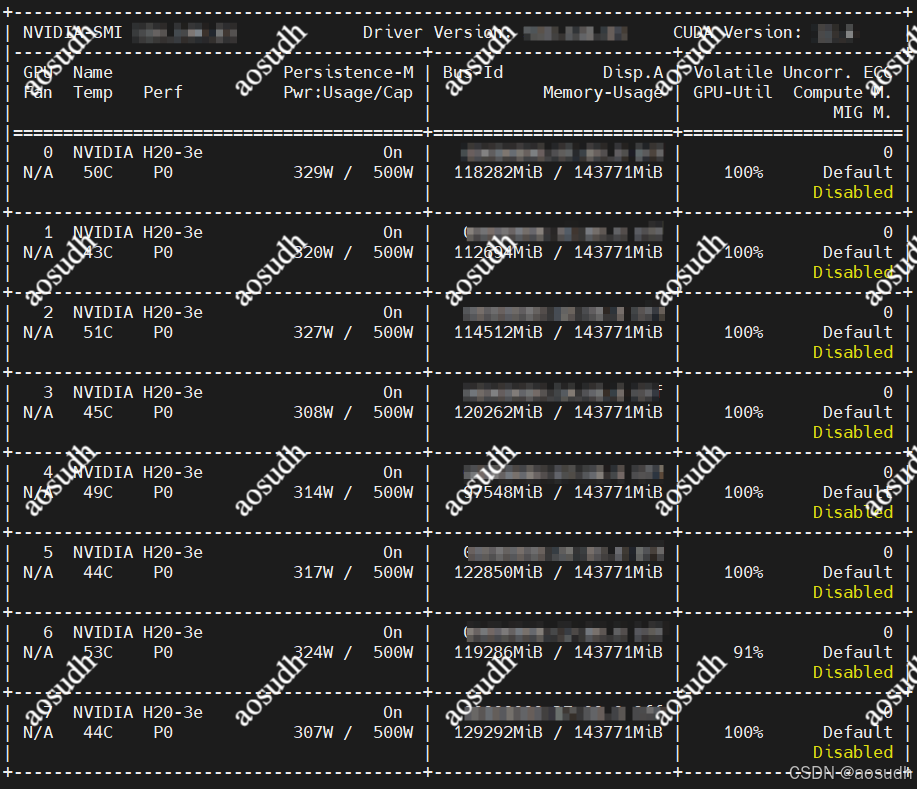The height and width of the screenshot is (789, 917).
Task: Click the 53C temperature reading
Action: click(98, 653)
